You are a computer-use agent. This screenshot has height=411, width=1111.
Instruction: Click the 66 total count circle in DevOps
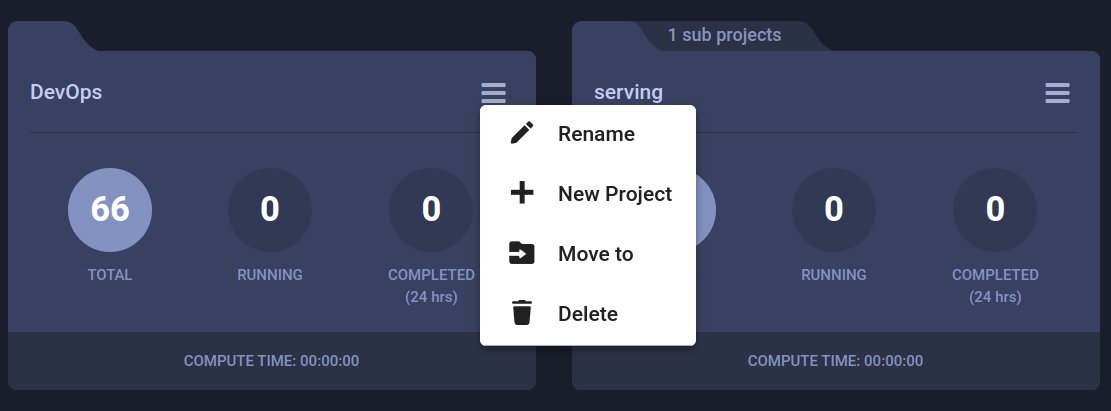110,210
